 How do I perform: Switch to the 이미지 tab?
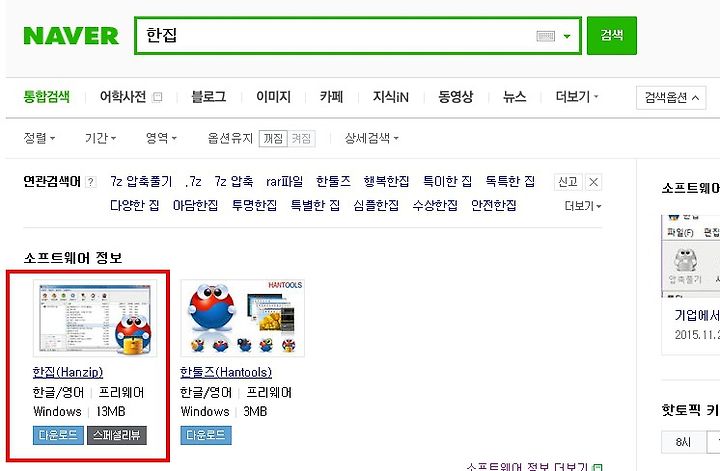(273, 97)
